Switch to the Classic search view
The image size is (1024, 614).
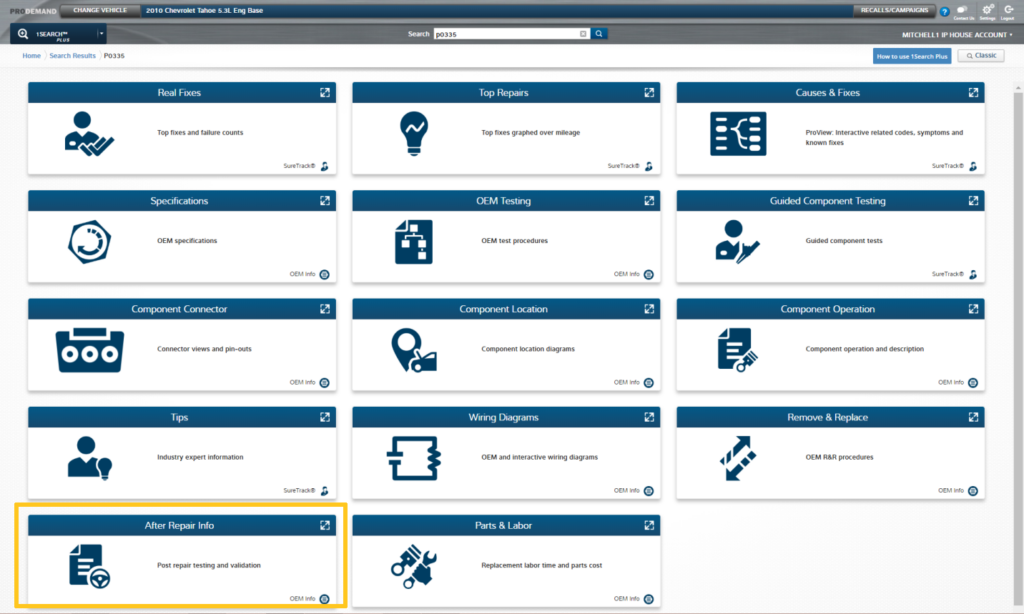click(x=980, y=56)
